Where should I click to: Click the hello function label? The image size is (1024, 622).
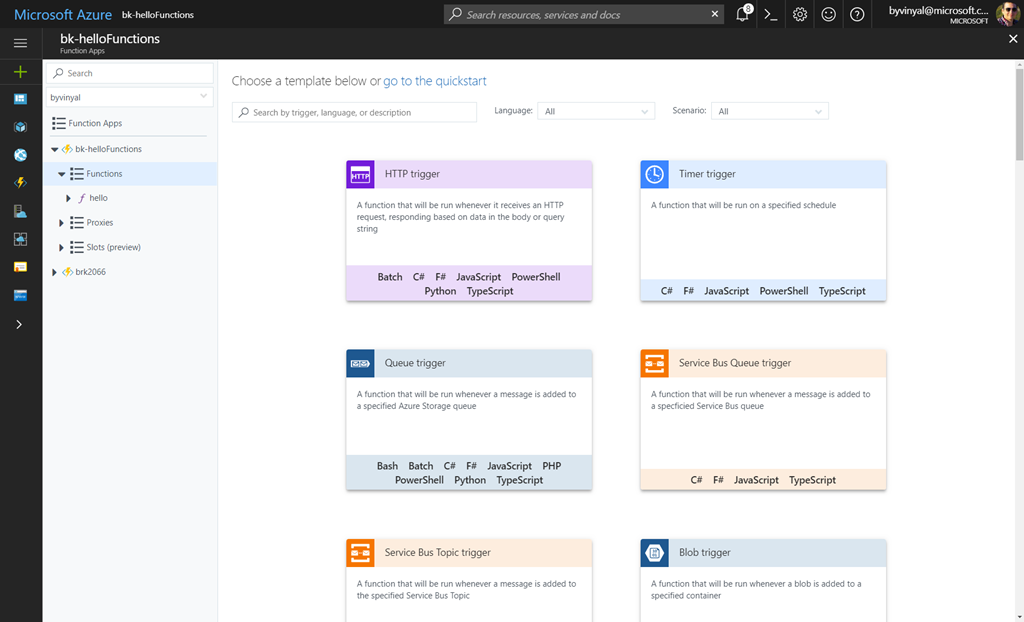99,198
